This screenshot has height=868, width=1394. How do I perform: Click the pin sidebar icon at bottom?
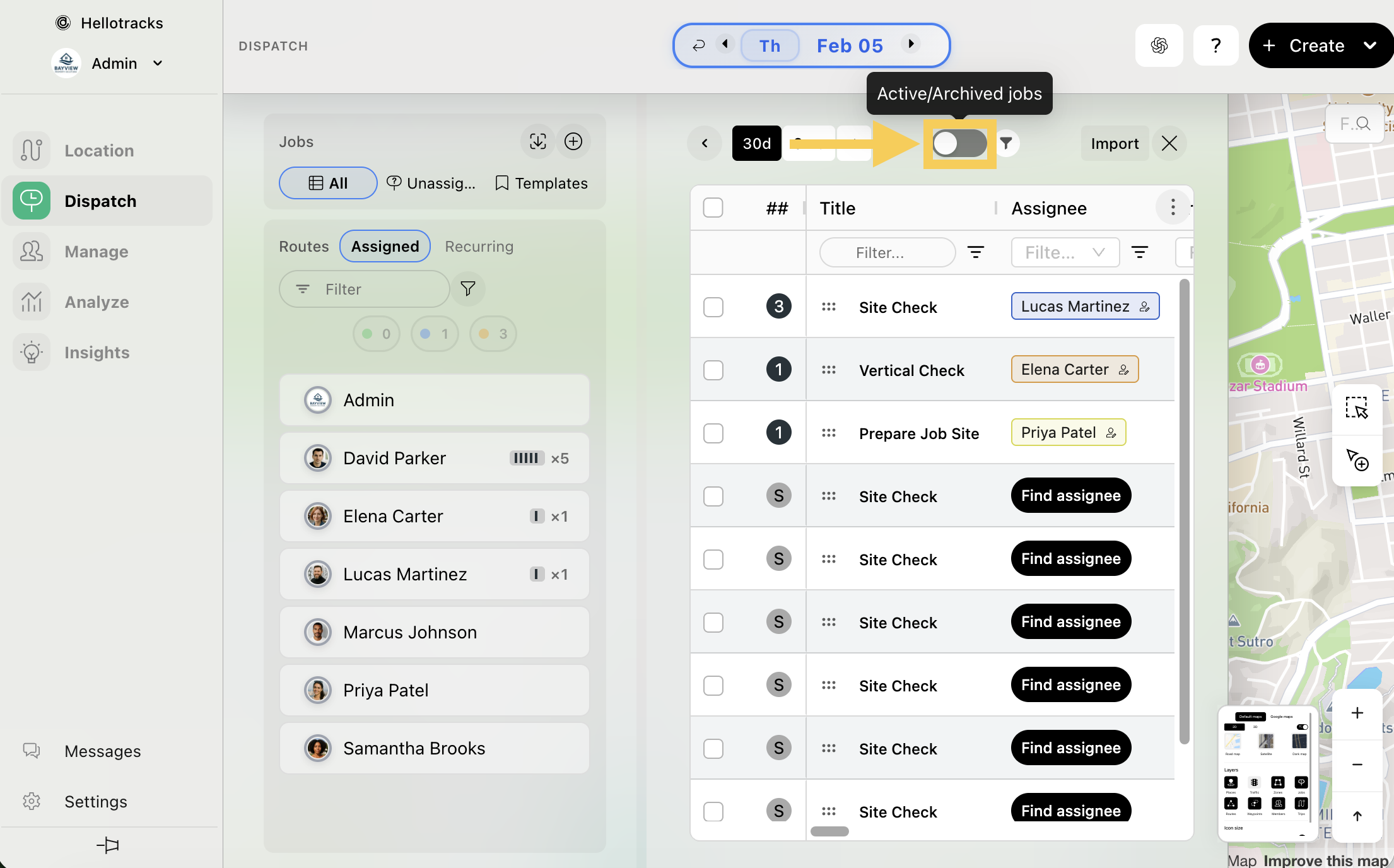108,845
